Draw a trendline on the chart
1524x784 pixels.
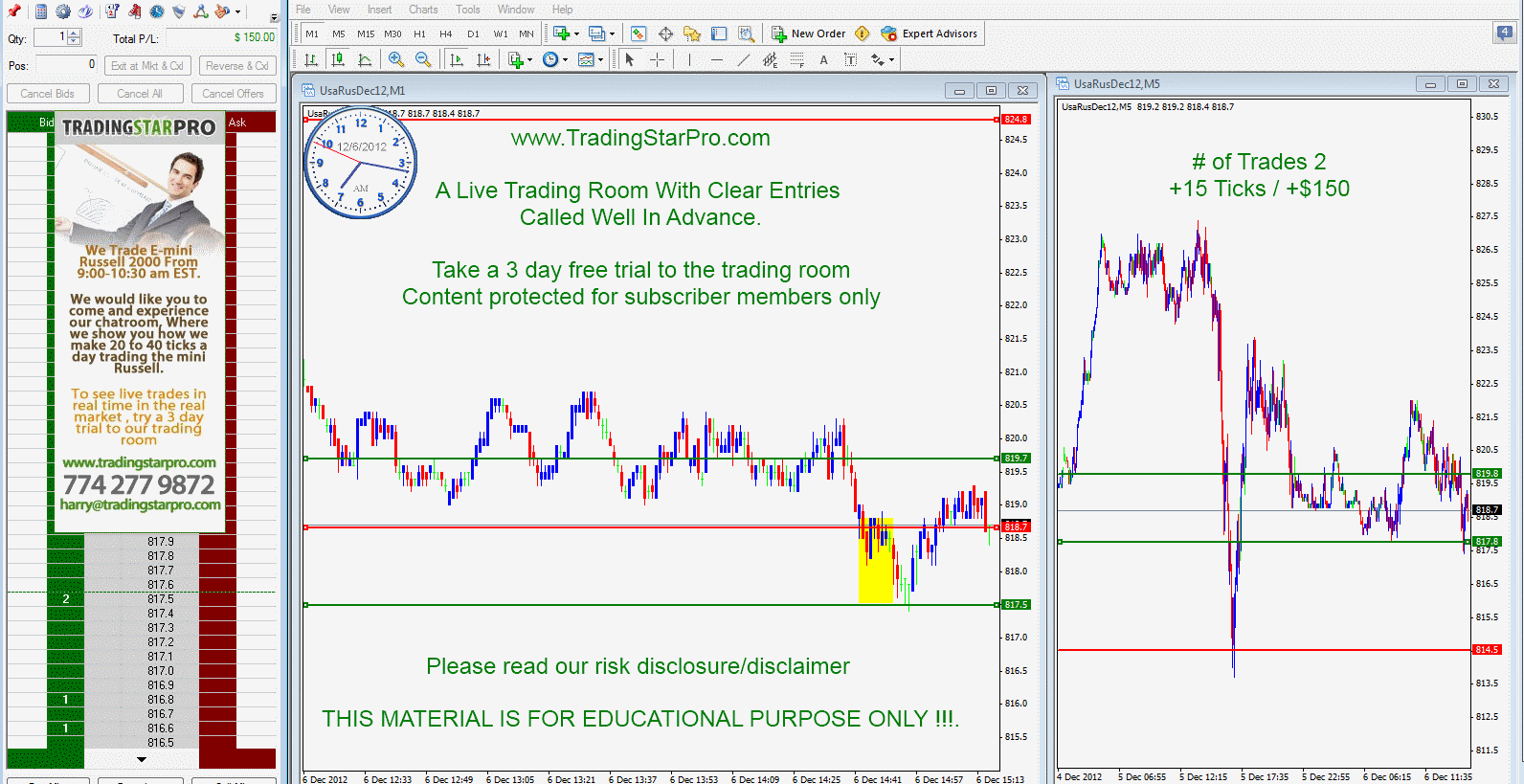[x=743, y=59]
